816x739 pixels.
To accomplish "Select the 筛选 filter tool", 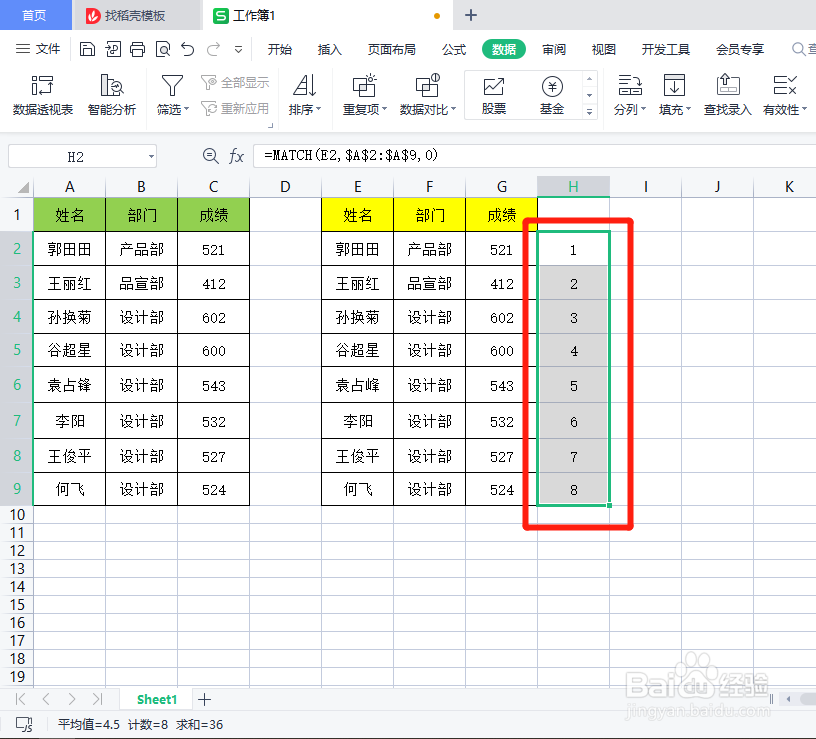I will point(171,95).
